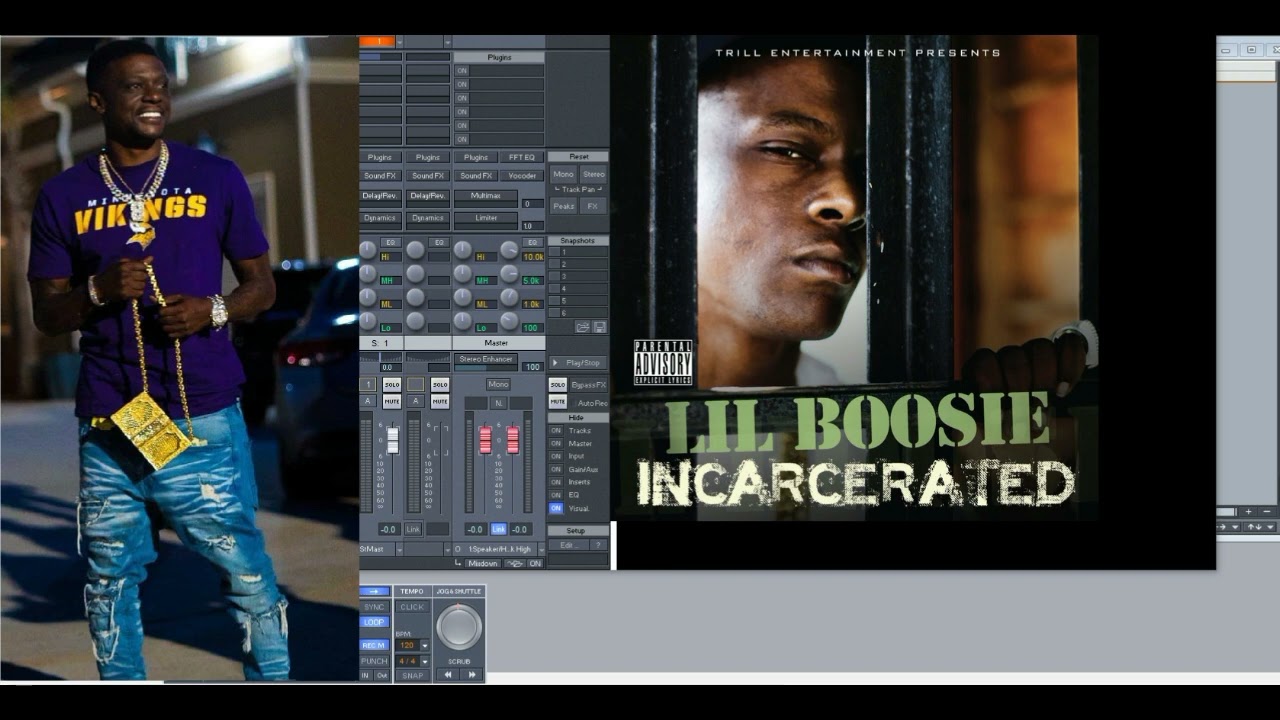This screenshot has width=1280, height=720.
Task: Click the Jog & Shuttle wheel
Action: [x=459, y=626]
